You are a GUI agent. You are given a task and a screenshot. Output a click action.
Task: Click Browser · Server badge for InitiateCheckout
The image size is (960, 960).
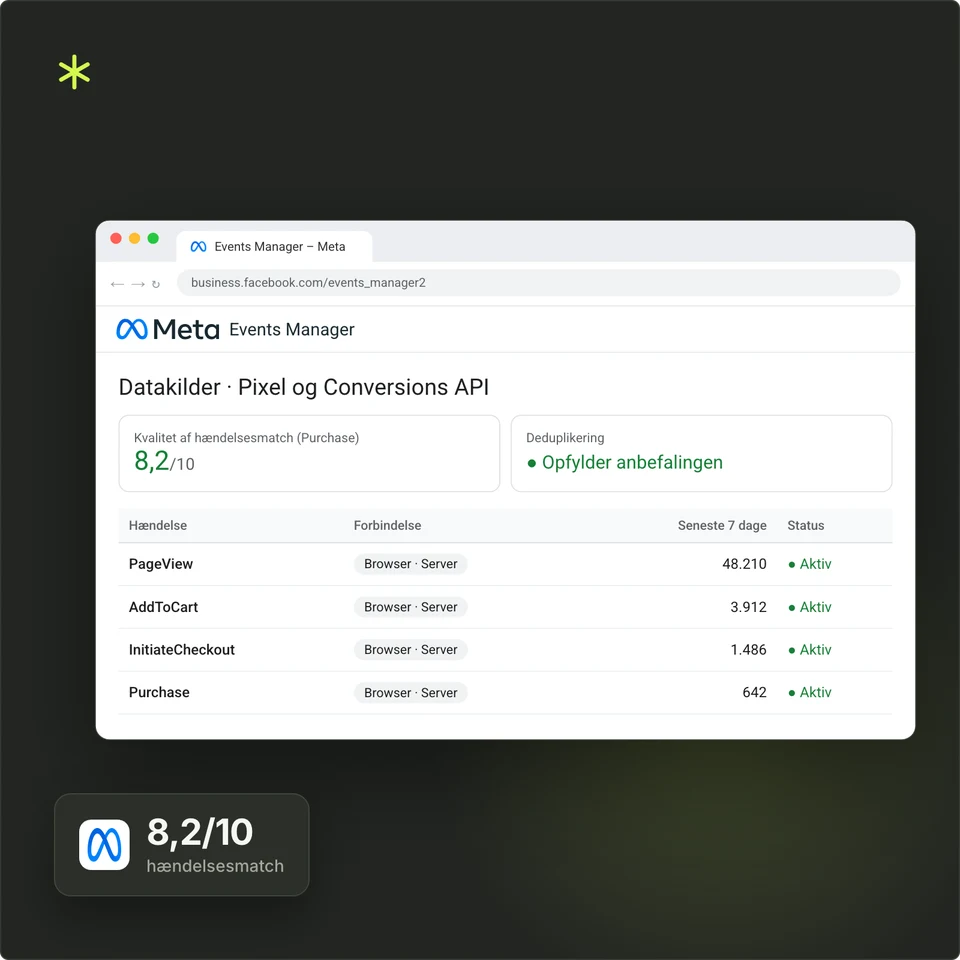tap(411, 650)
